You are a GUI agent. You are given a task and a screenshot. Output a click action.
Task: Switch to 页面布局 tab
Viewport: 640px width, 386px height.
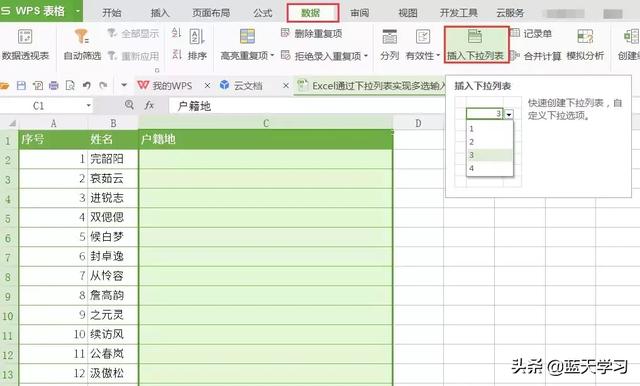pos(211,13)
